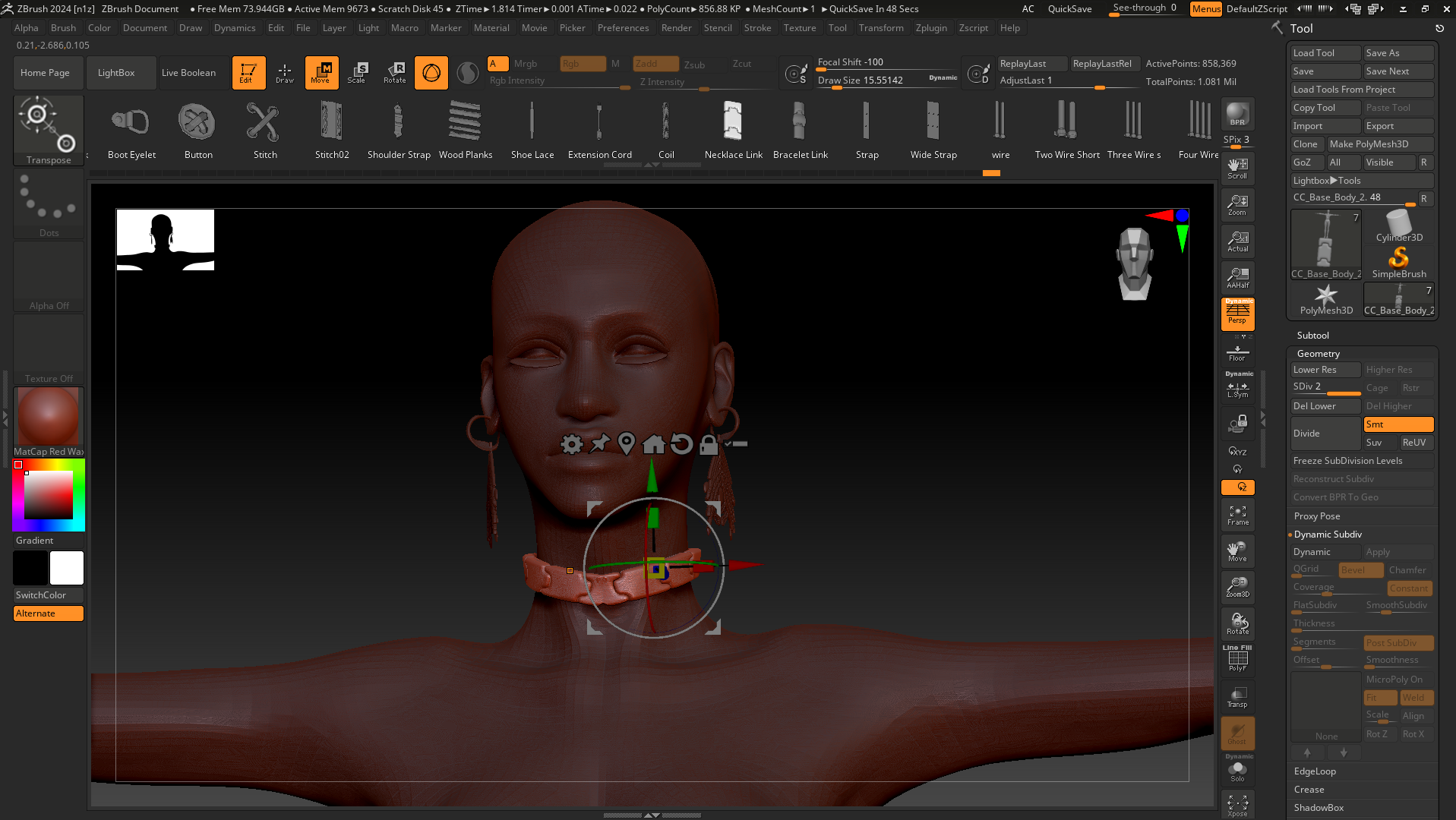Viewport: 1456px width, 820px height.
Task: Open the Render menu
Action: tap(676, 28)
